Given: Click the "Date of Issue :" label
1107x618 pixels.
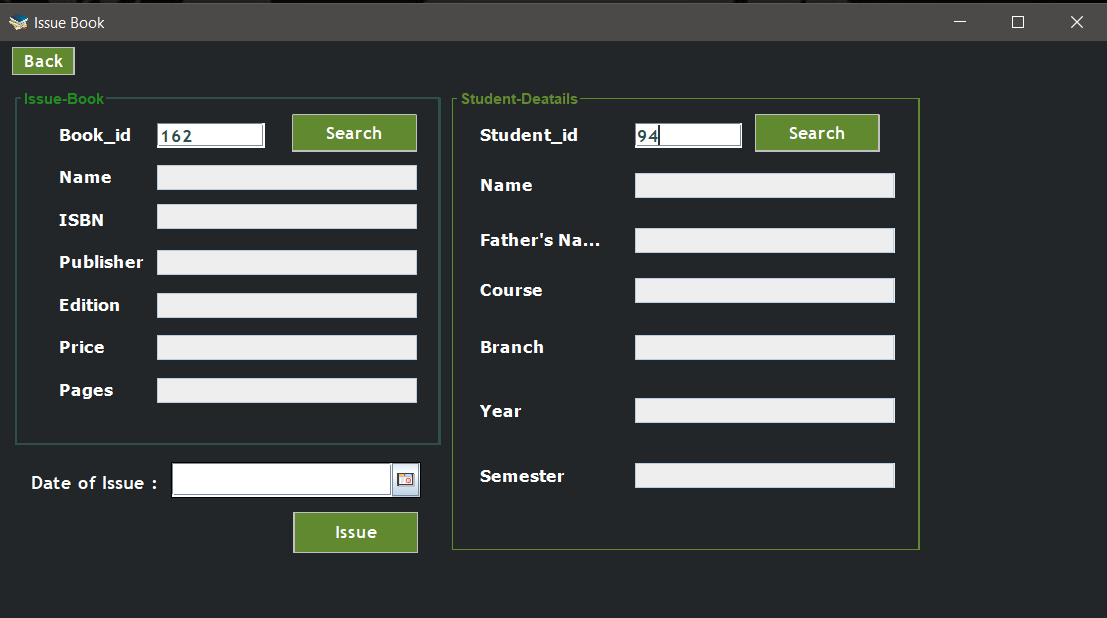Looking at the screenshot, I should (94, 483).
